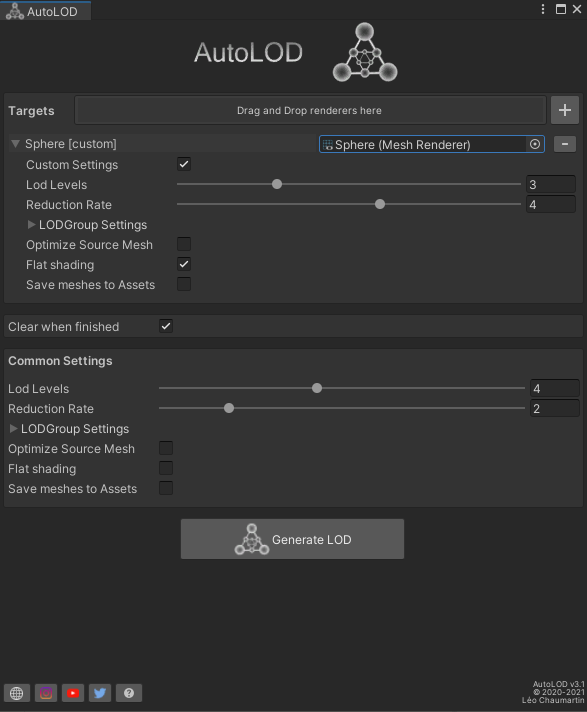Click the Generate LOD button

pos(292,539)
